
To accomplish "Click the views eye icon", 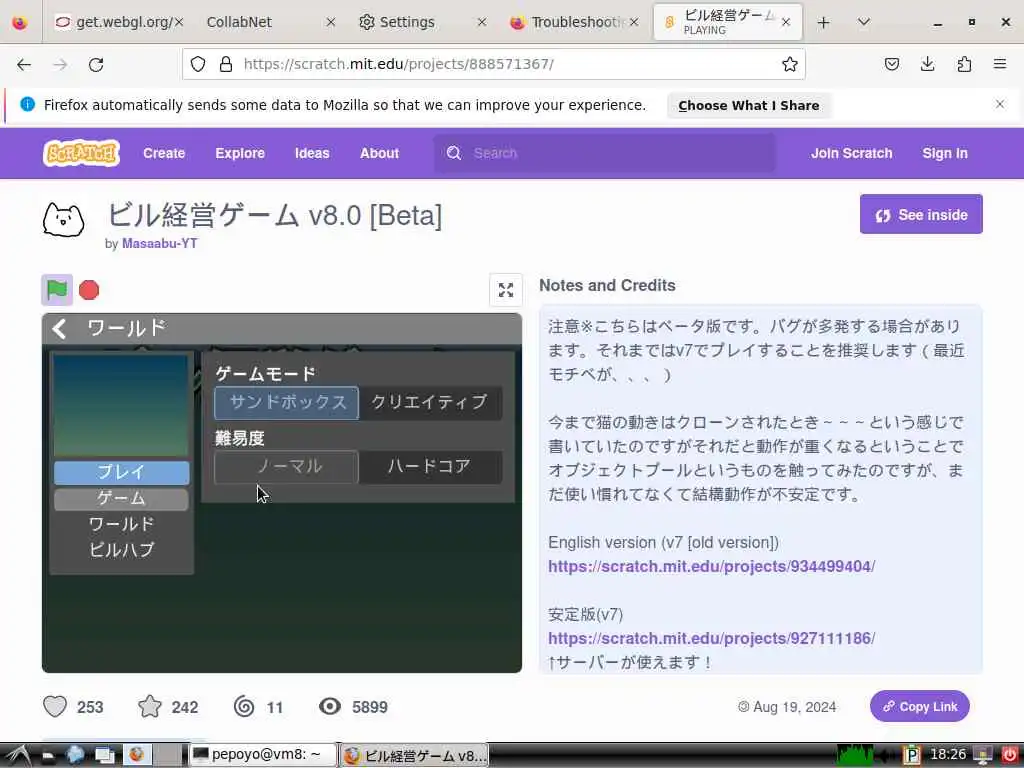I will pyautogui.click(x=330, y=706).
